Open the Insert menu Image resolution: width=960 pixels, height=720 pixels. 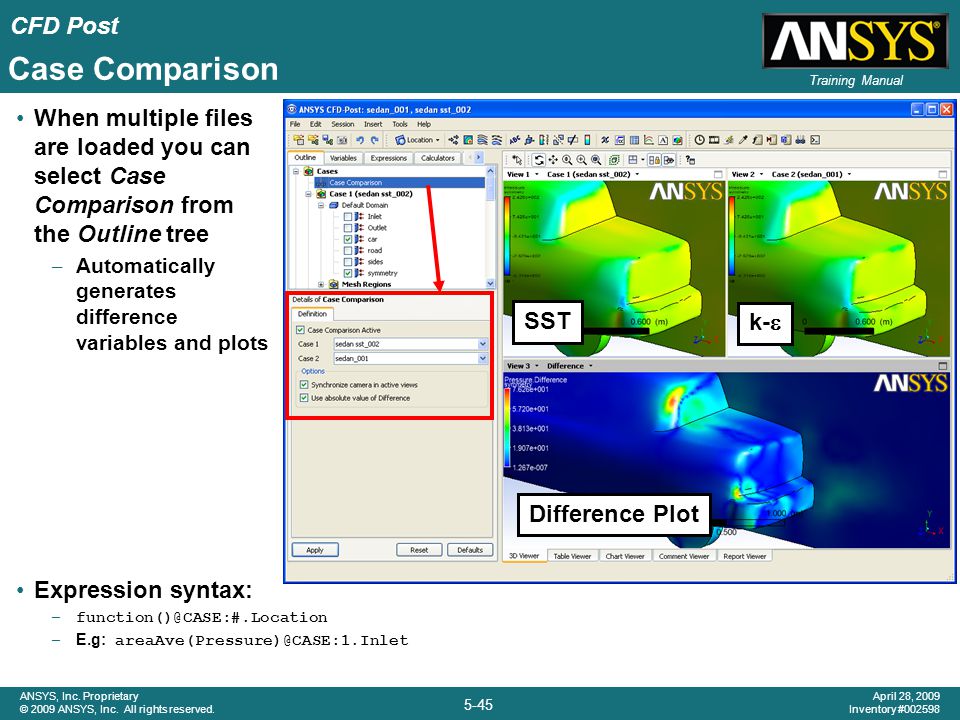point(373,124)
